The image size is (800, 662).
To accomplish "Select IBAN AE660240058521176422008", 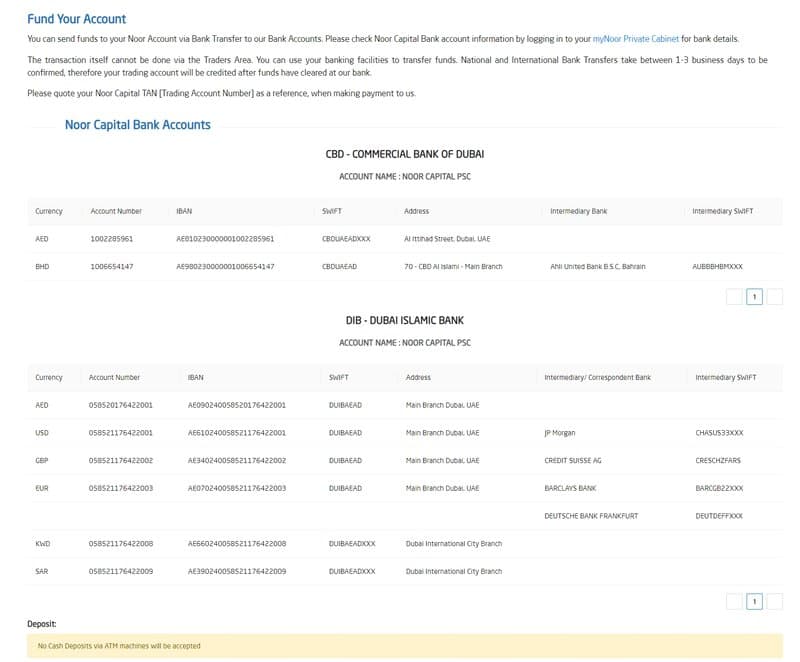I will [237, 544].
